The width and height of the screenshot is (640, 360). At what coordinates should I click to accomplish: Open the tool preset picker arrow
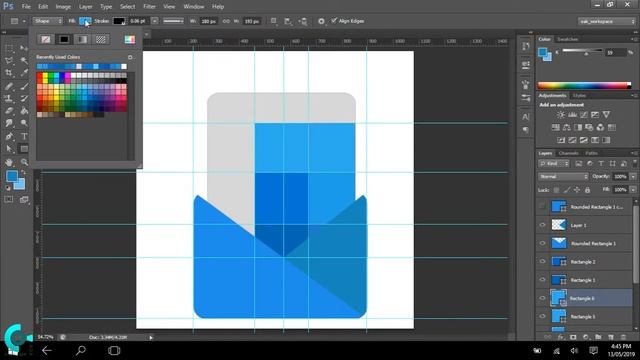click(x=24, y=21)
